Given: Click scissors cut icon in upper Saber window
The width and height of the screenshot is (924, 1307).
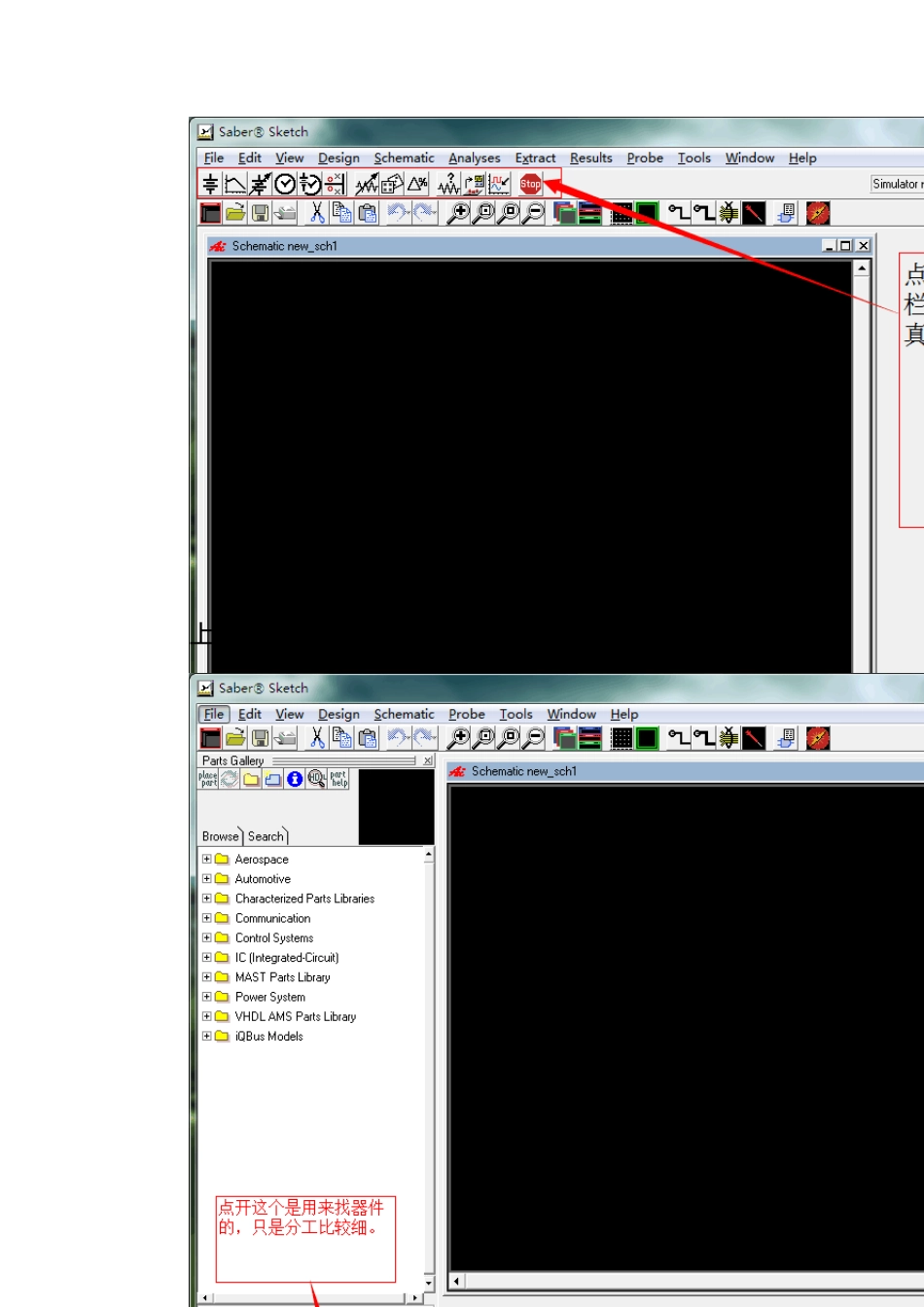Looking at the screenshot, I should coord(317,213).
